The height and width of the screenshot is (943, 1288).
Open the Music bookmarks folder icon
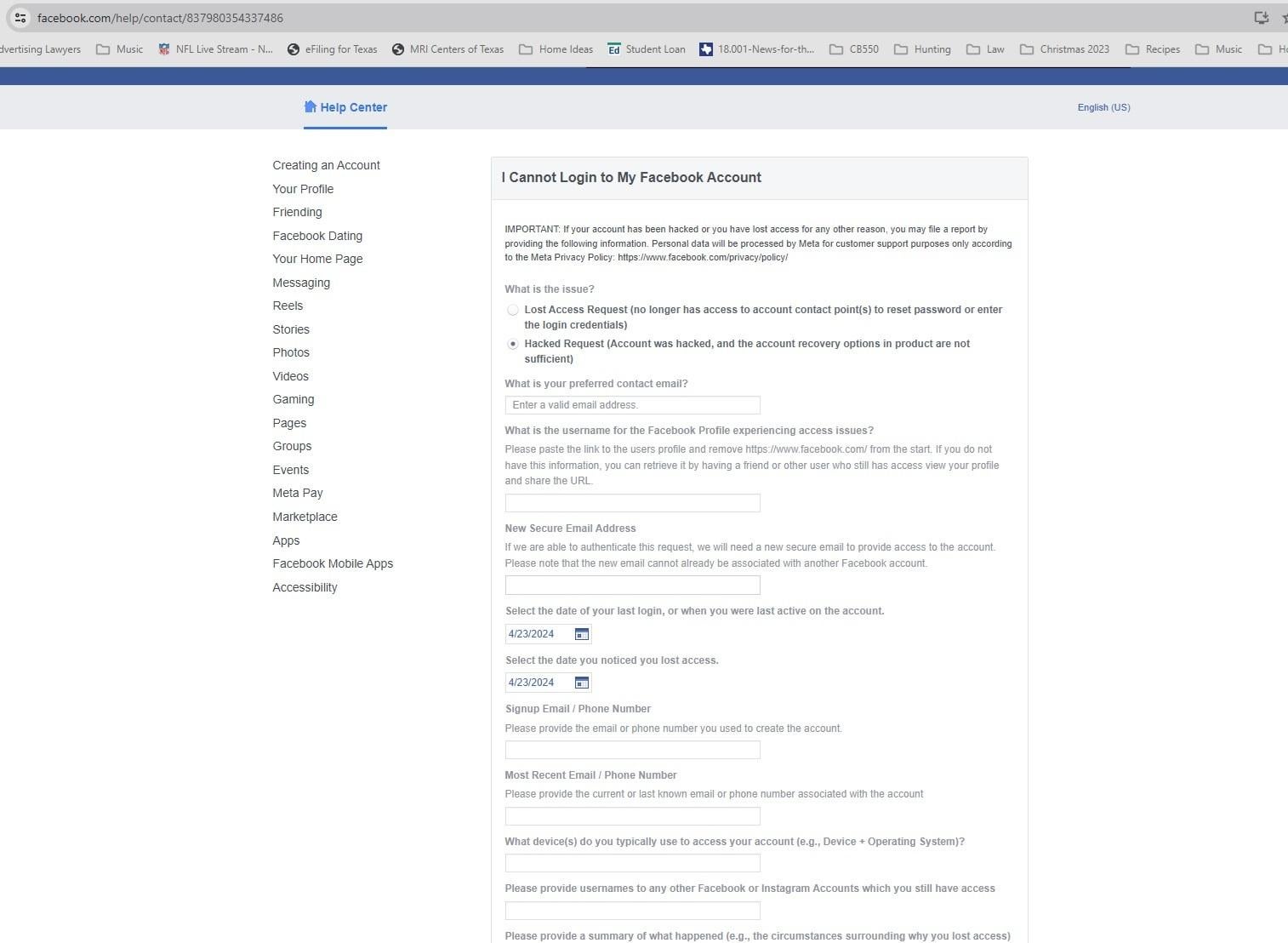103,49
